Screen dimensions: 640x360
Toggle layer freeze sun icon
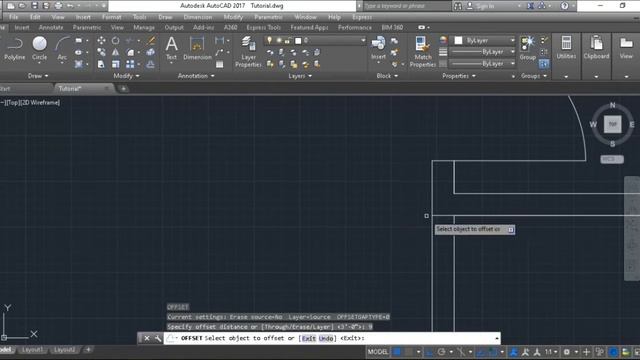tap(279, 40)
